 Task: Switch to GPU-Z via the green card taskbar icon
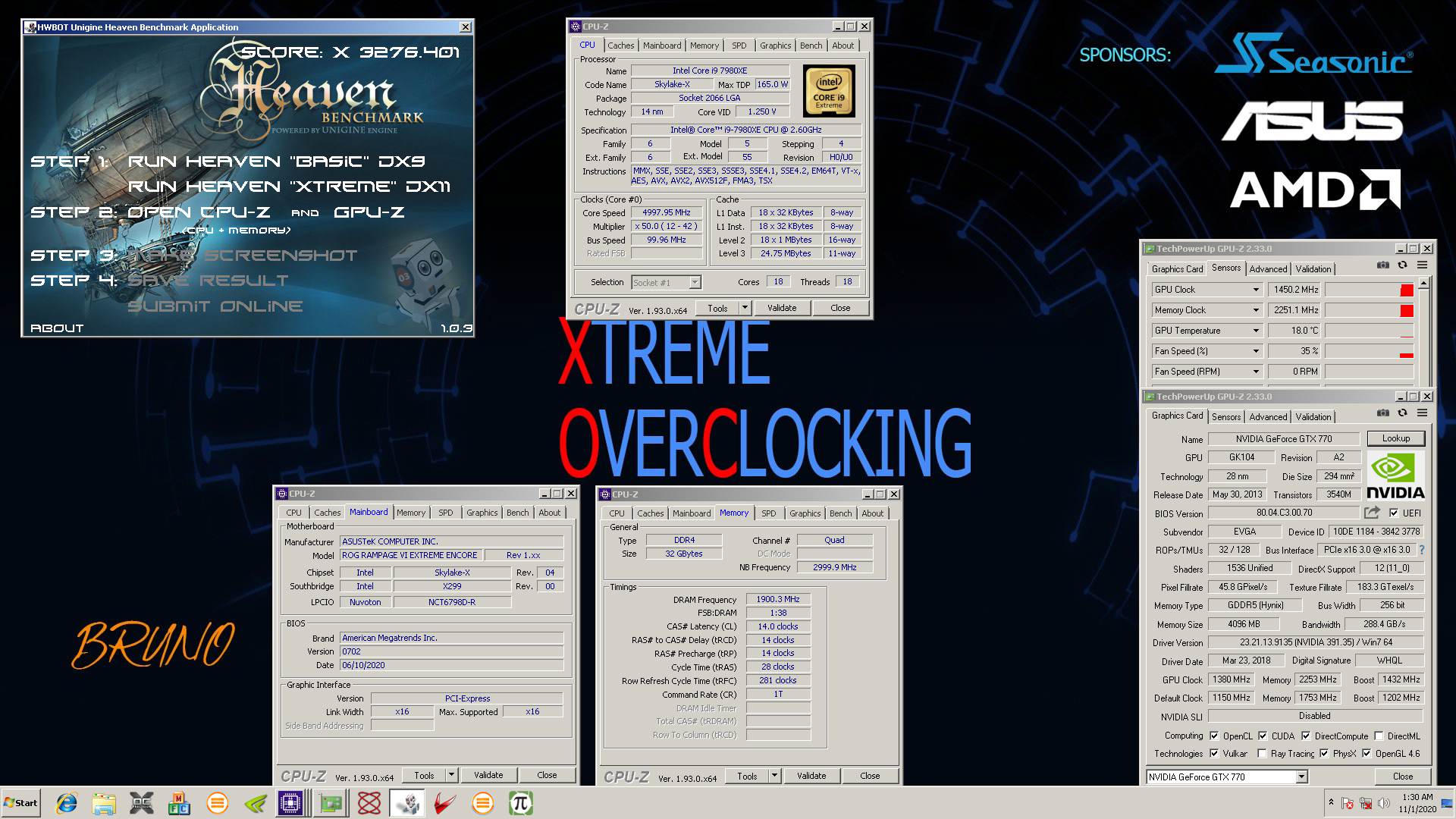pyautogui.click(x=331, y=803)
